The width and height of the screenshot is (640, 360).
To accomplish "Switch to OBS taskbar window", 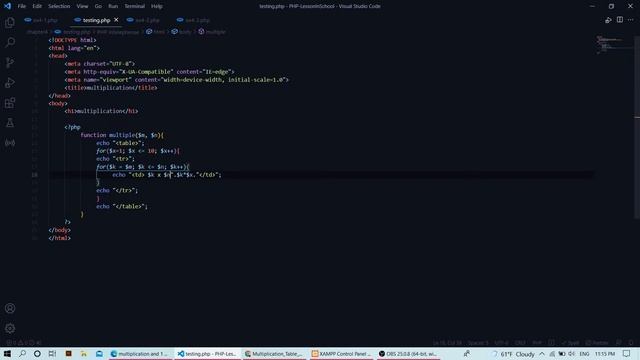I will [408, 354].
